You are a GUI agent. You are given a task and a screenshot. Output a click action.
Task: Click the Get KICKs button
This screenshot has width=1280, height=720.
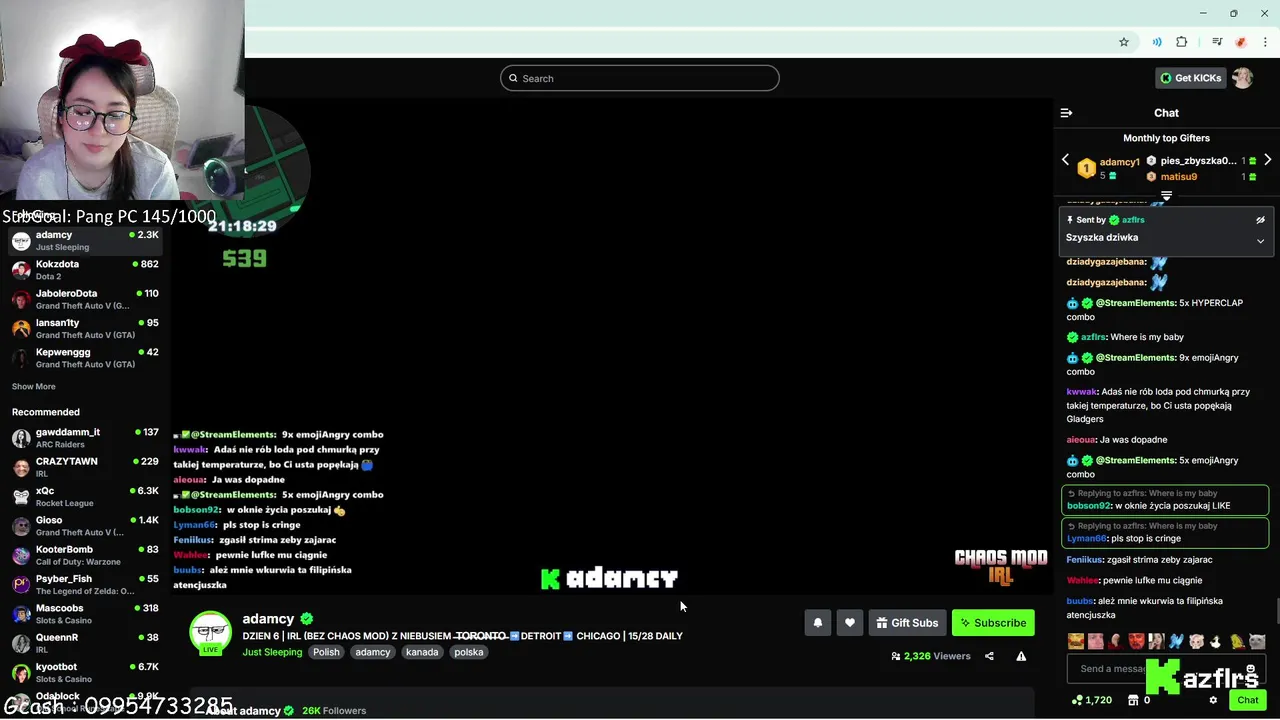1190,78
